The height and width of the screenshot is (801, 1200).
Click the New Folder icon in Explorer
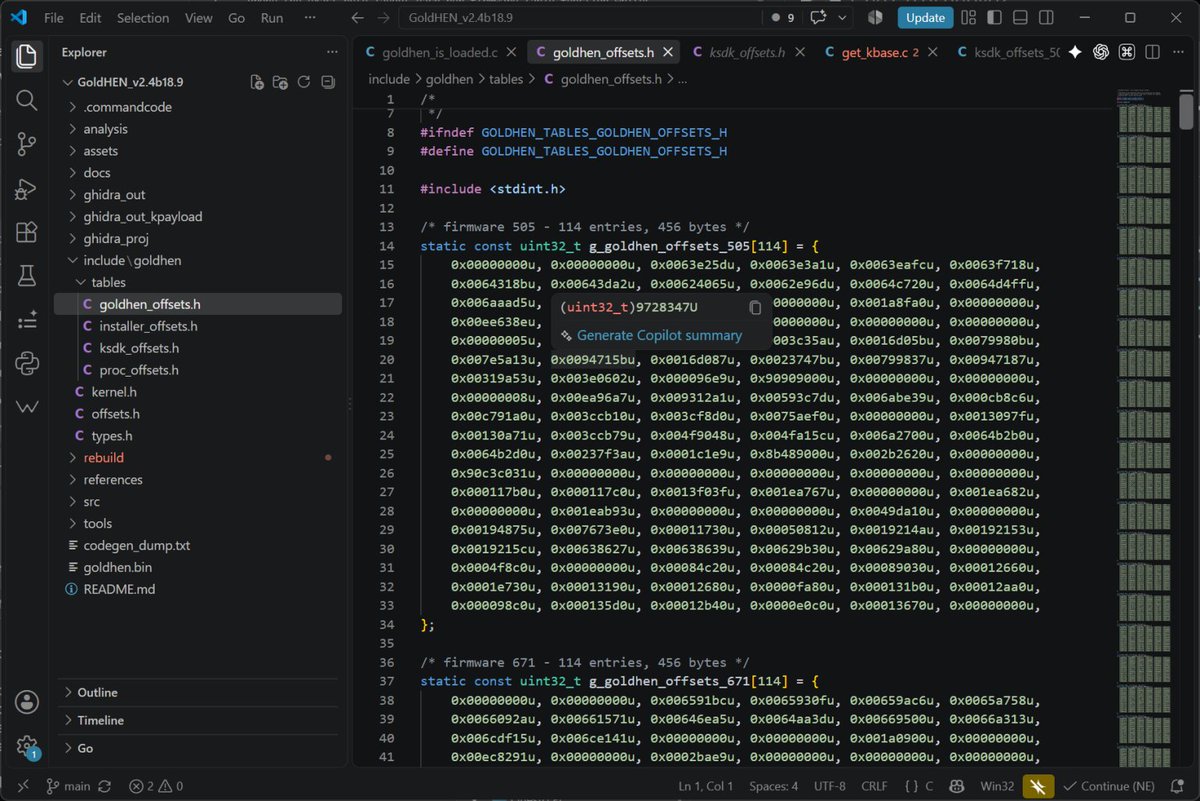click(x=280, y=82)
